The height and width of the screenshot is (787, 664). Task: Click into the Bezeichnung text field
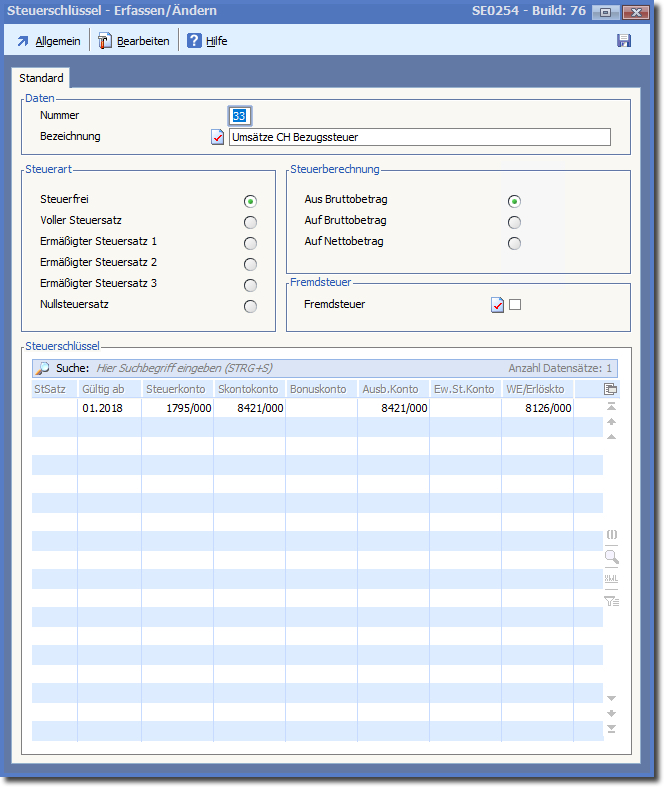click(418, 138)
